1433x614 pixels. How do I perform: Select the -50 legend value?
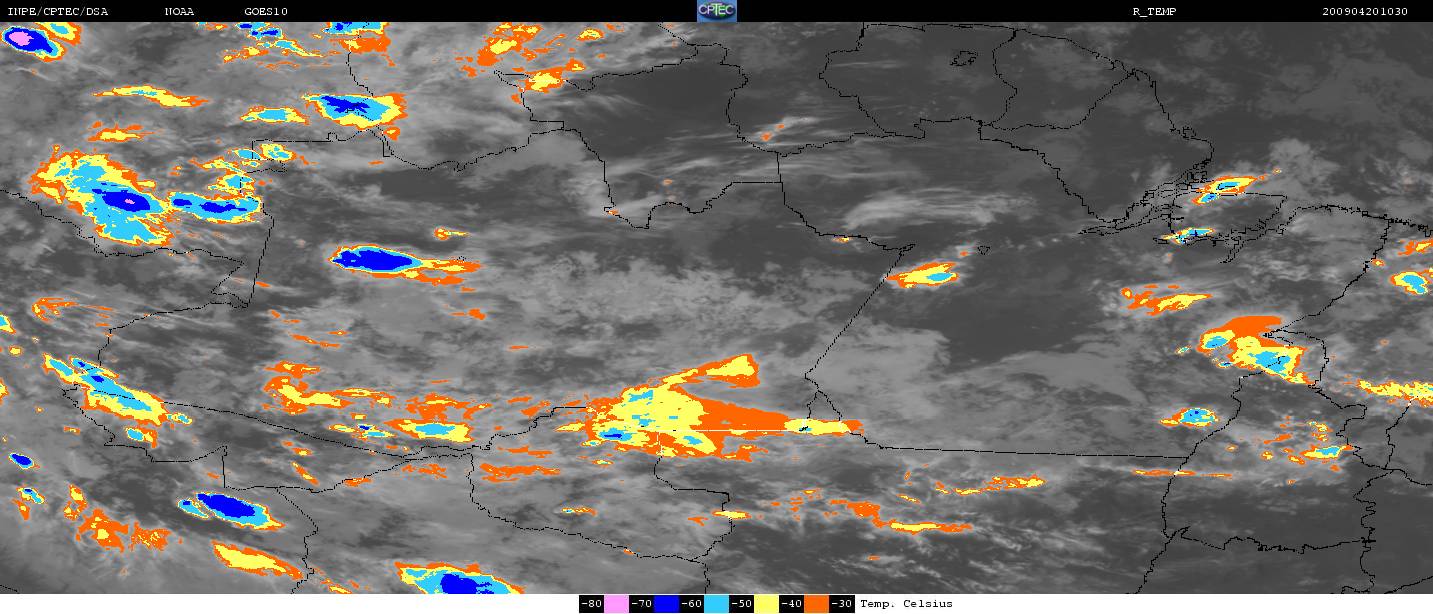click(x=742, y=604)
